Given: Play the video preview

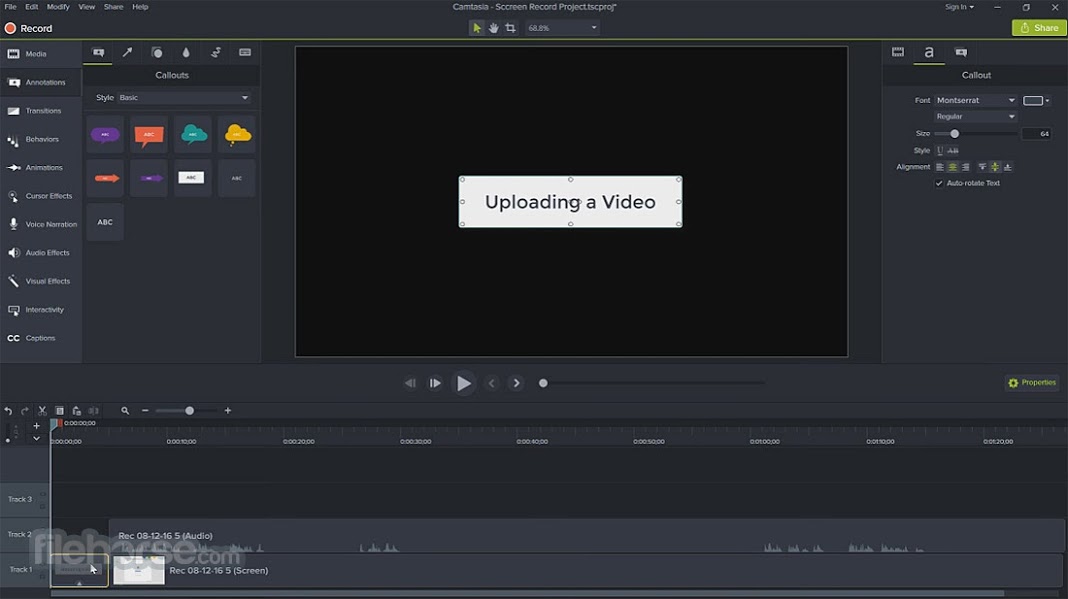Looking at the screenshot, I should point(463,384).
